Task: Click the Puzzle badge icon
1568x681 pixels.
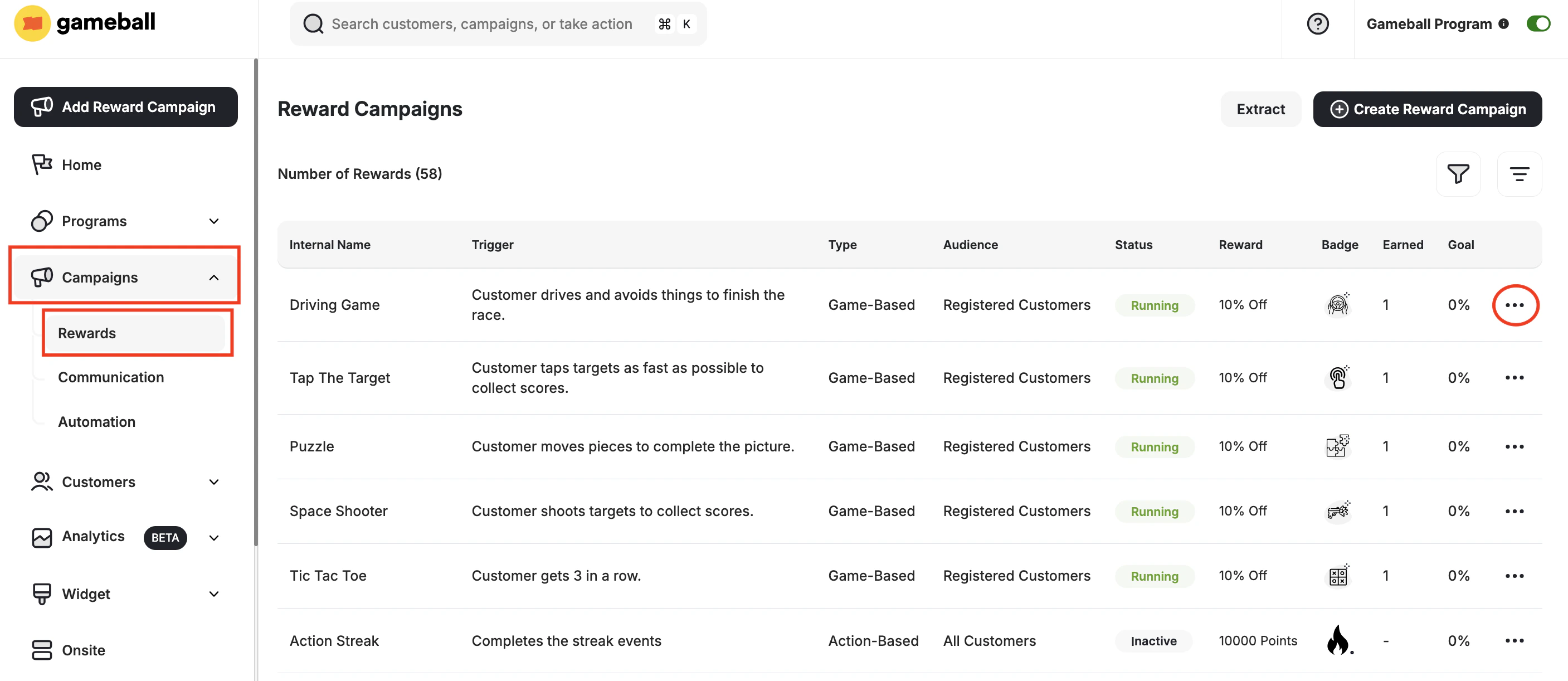Action: click(1337, 446)
